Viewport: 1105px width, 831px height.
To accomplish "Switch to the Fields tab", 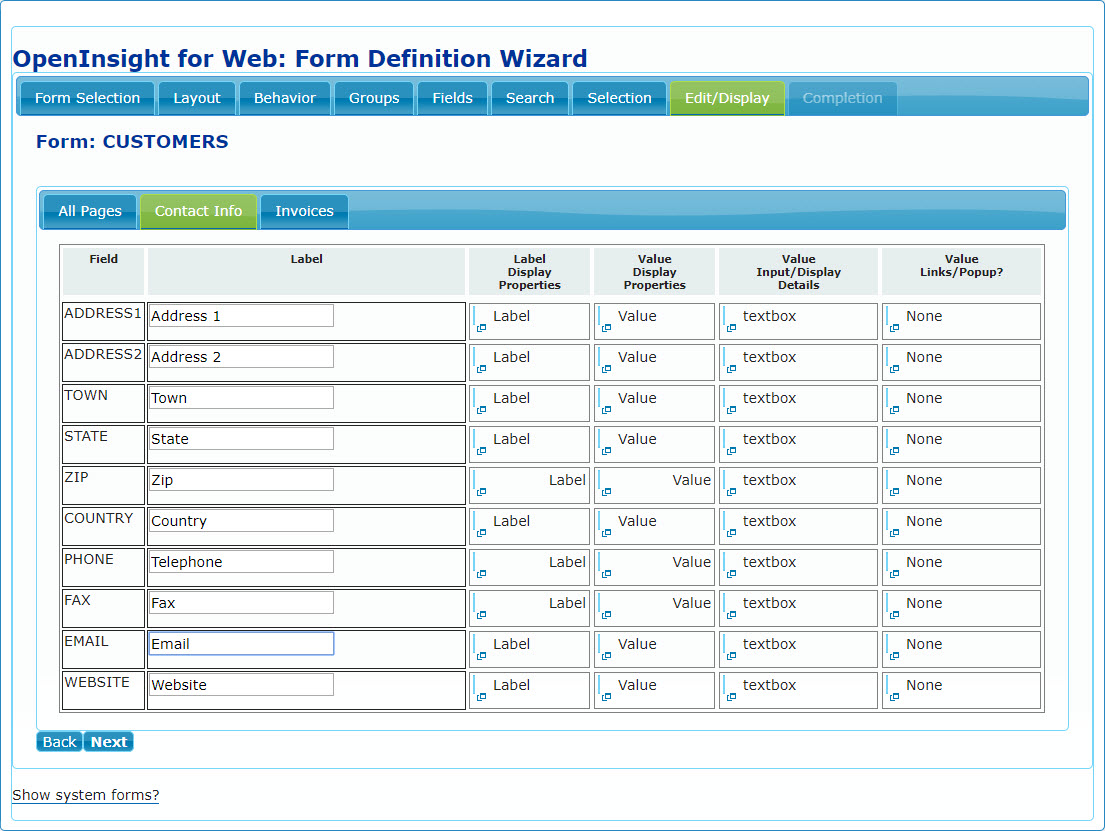I will (452, 98).
